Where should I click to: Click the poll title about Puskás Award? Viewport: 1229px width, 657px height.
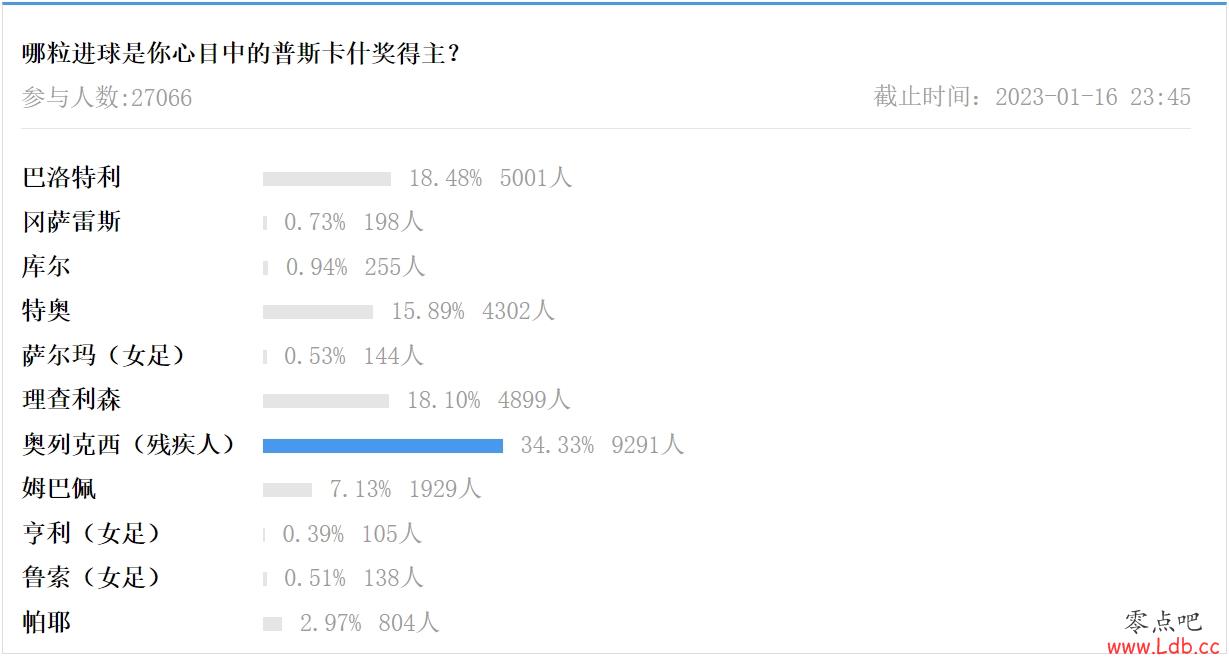coord(241,53)
